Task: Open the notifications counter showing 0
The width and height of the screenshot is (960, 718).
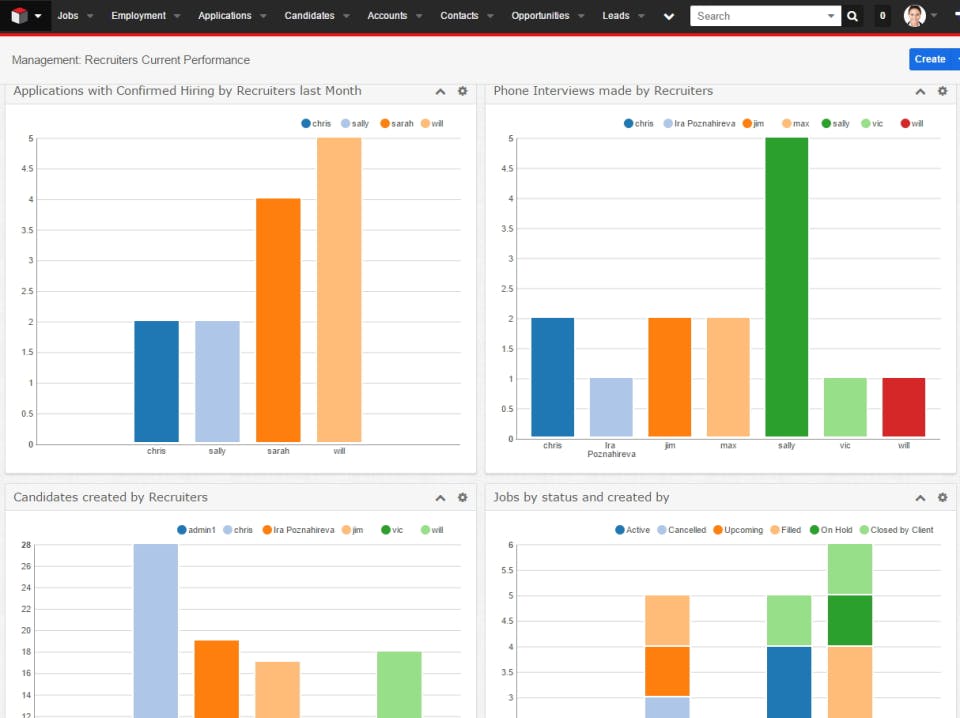Action: point(882,16)
